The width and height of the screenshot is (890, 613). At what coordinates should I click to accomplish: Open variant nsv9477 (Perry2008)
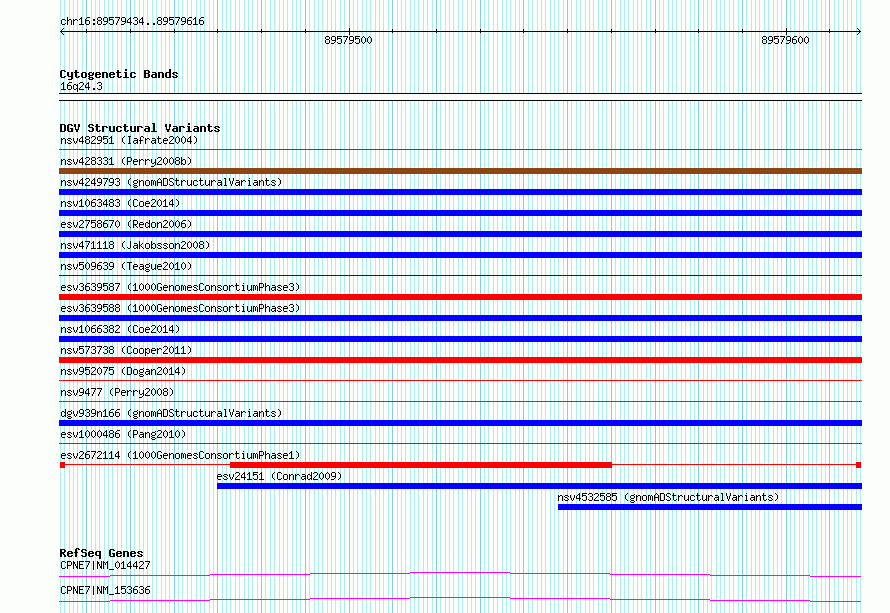117,392
